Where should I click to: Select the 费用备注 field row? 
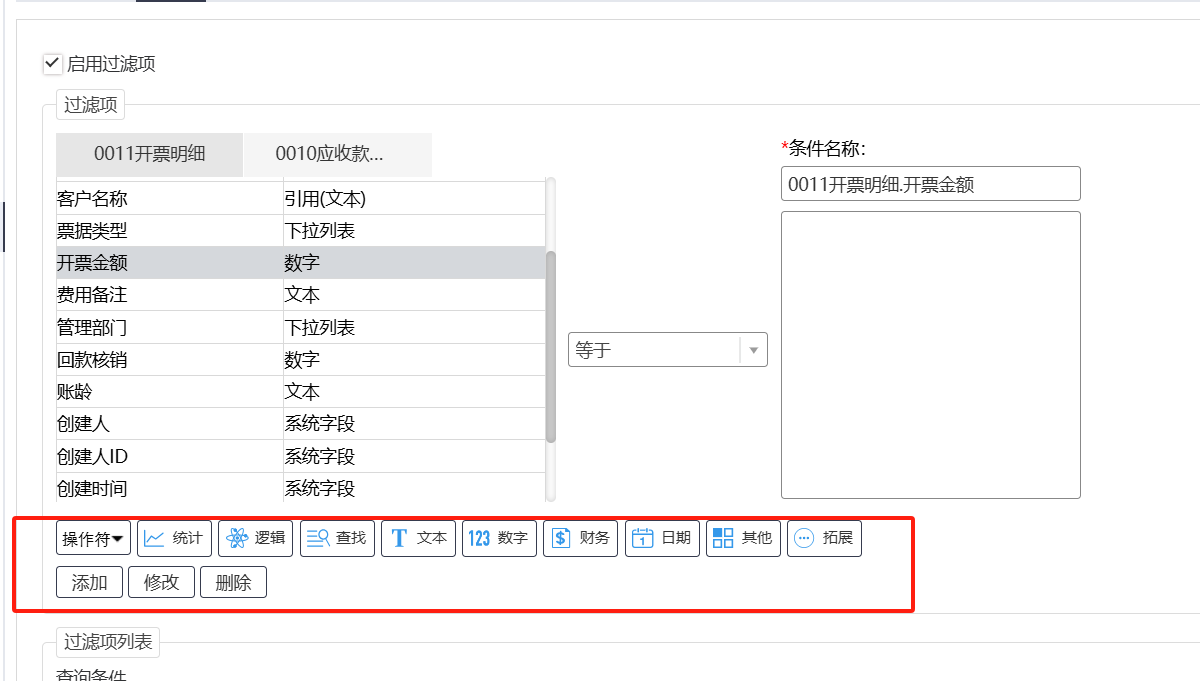(300, 295)
